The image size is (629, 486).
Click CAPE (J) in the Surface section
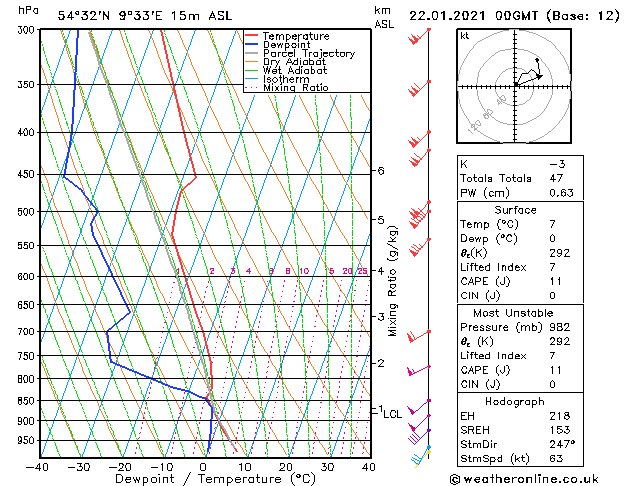click(485, 281)
